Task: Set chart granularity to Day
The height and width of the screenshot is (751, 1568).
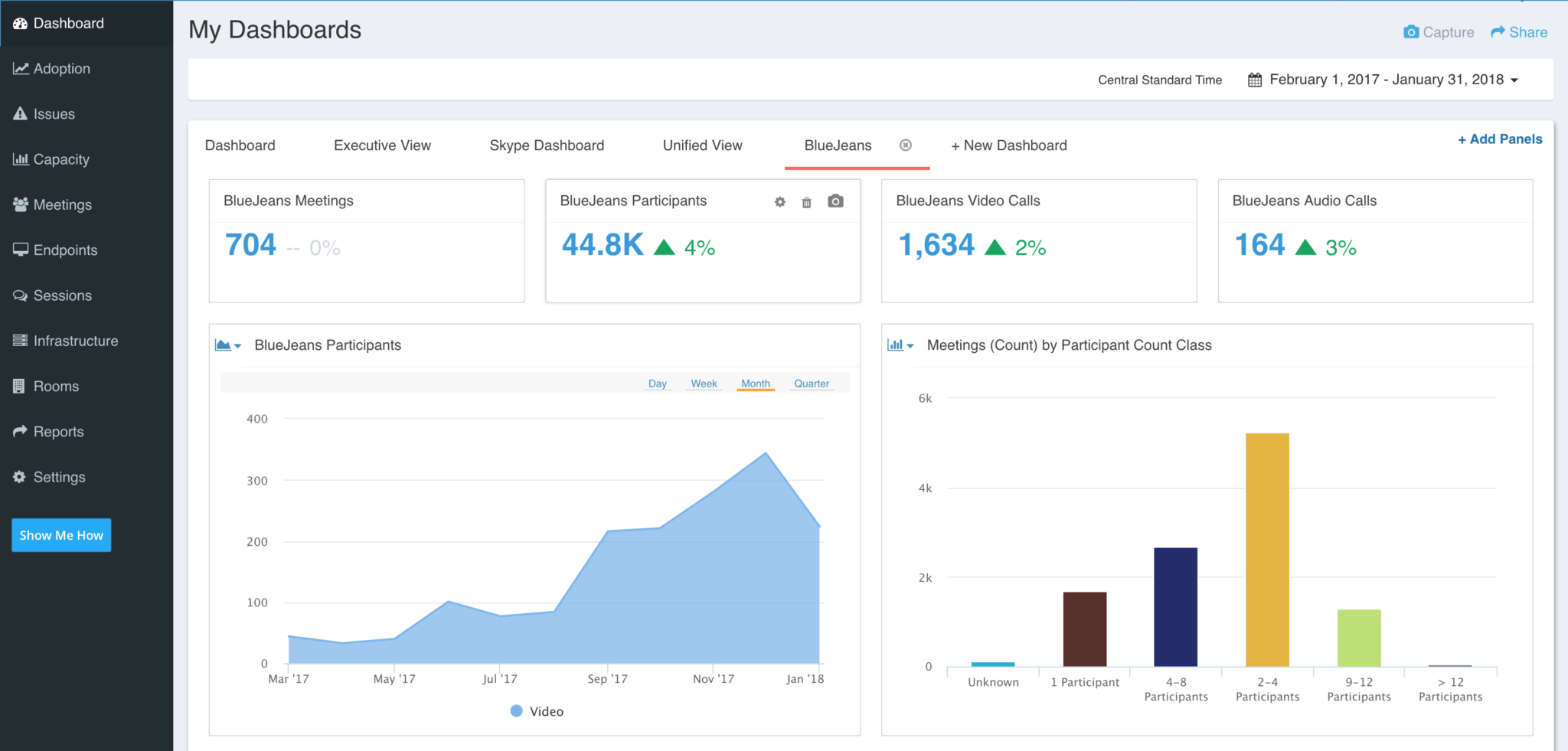Action: pyautogui.click(x=657, y=384)
